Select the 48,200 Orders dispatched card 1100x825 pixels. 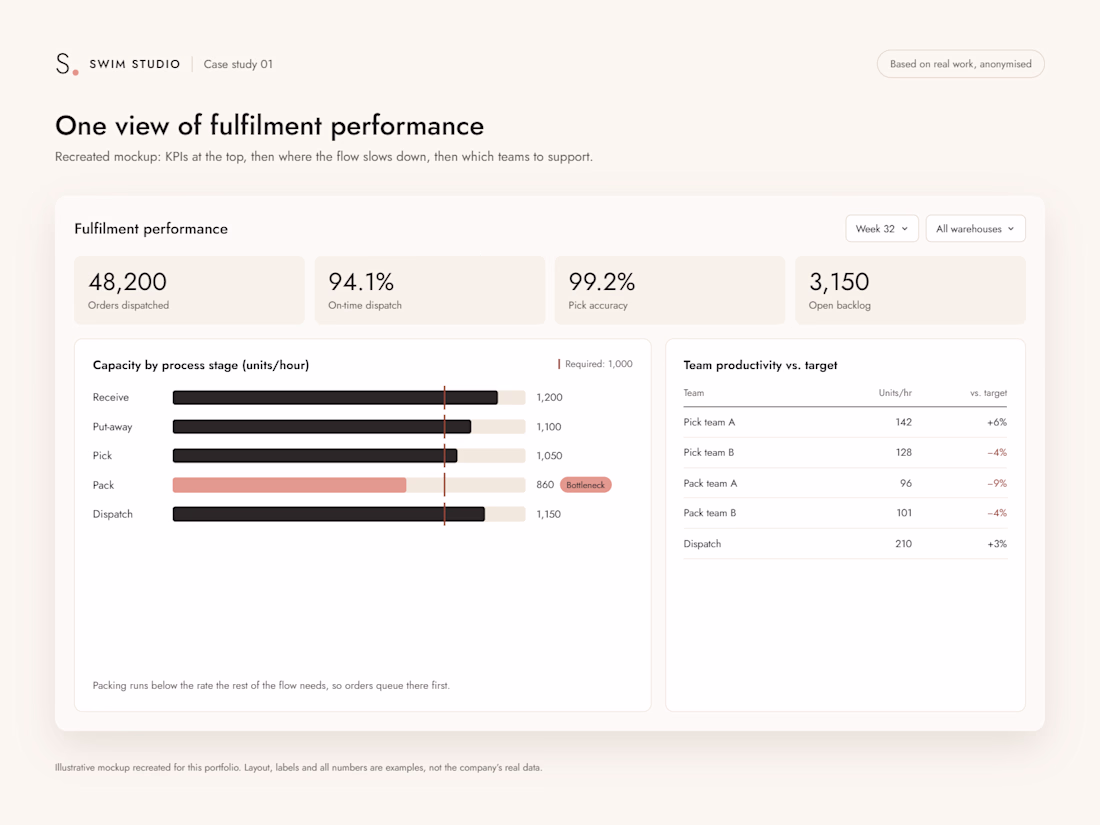[x=189, y=290]
